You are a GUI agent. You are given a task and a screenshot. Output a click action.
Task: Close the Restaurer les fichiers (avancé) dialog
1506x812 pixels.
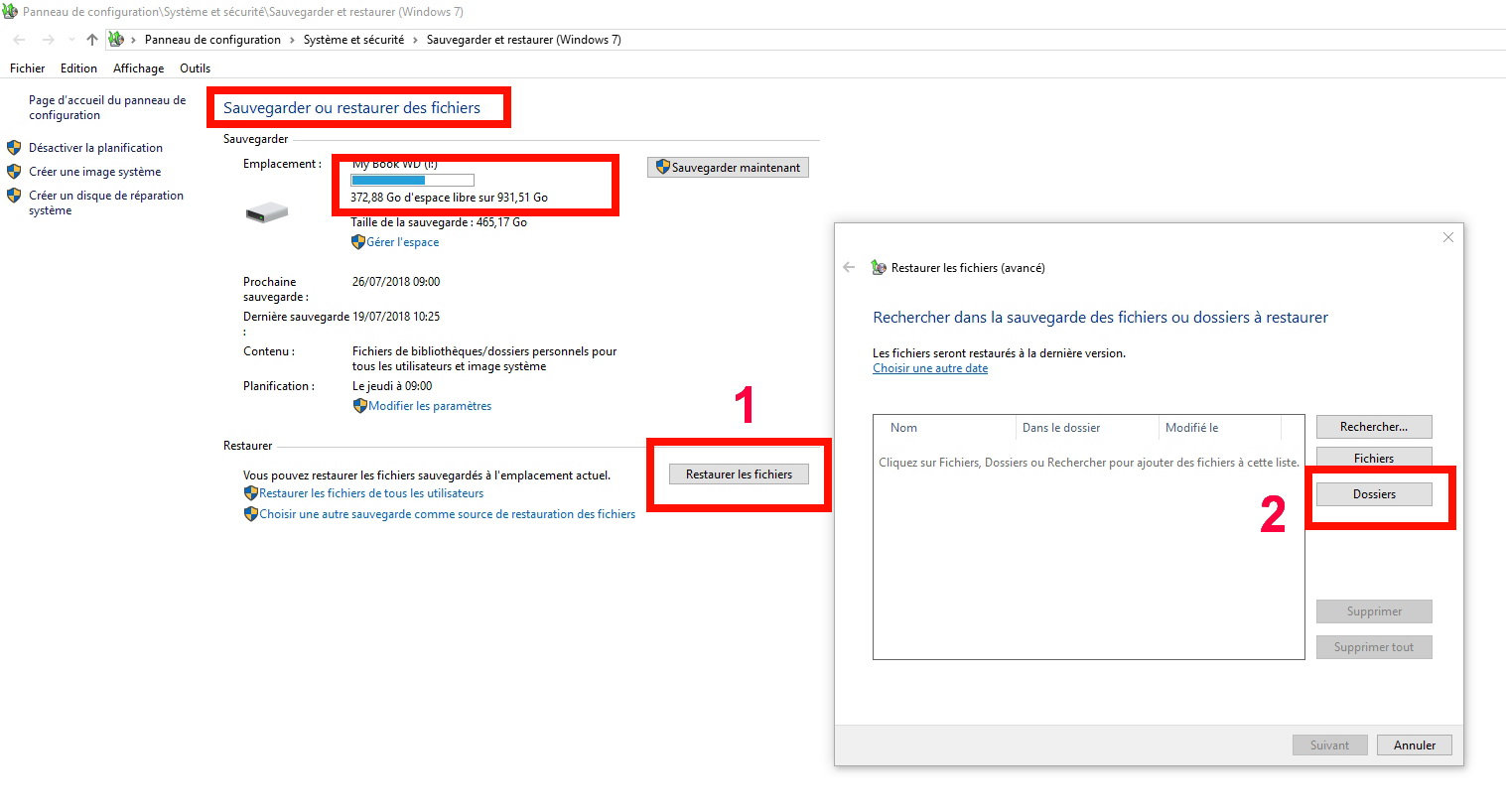tap(1448, 237)
